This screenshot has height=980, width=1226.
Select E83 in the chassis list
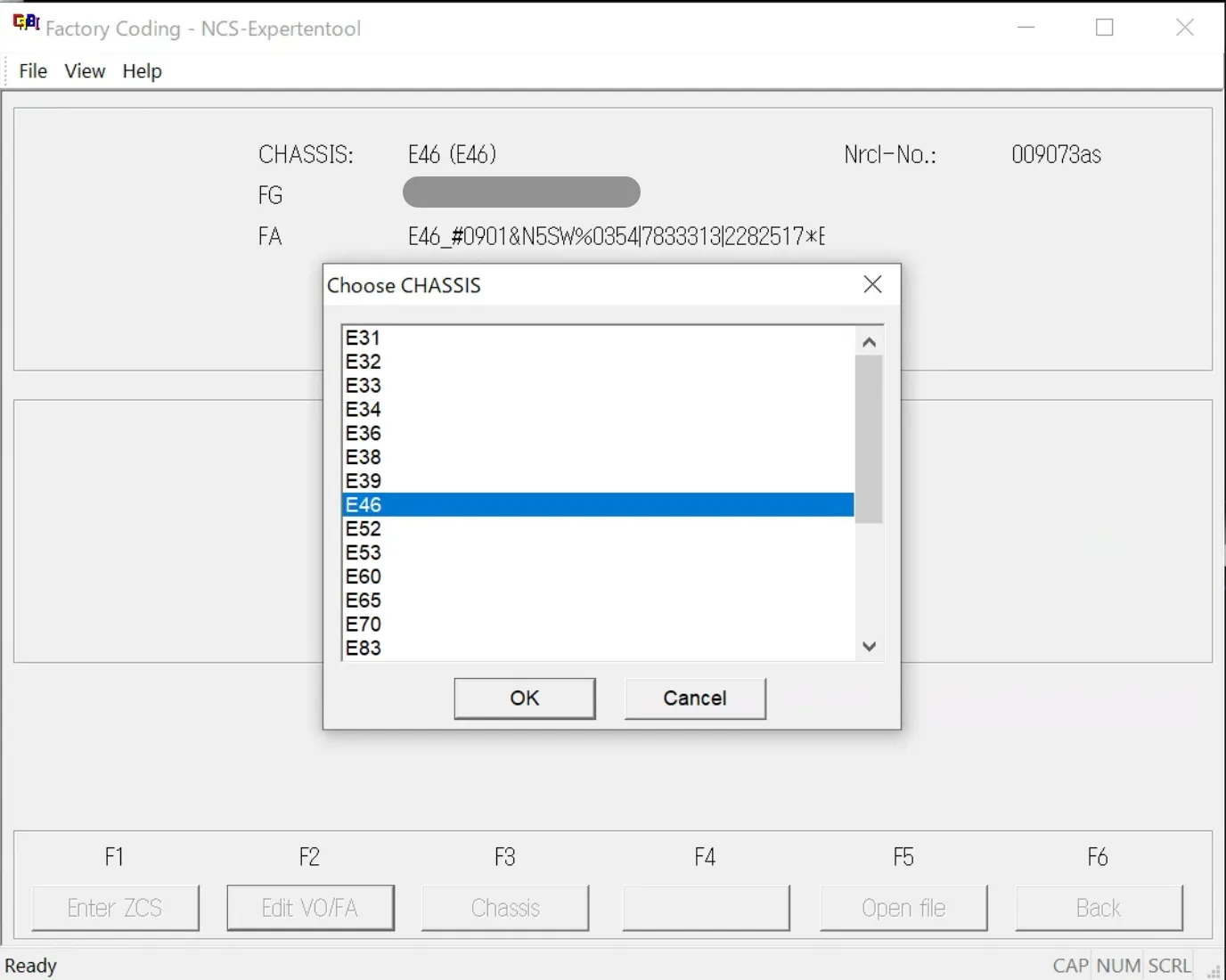(x=598, y=648)
